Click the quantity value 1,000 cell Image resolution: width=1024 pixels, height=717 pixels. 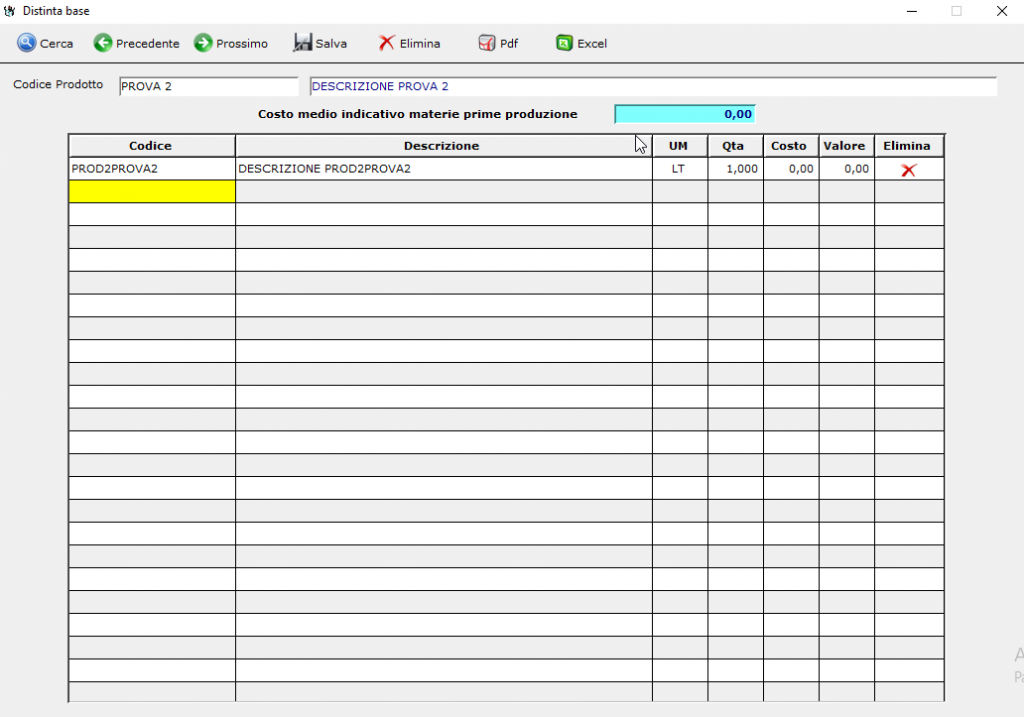point(735,169)
